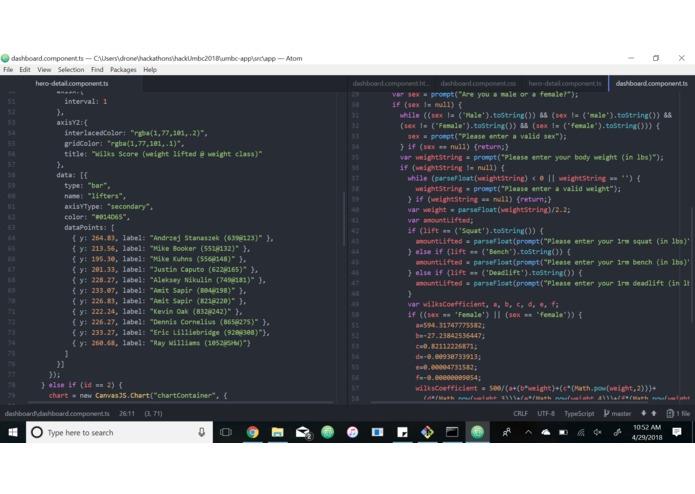Switch to dashboard.component.html tab in right pane

391,83
